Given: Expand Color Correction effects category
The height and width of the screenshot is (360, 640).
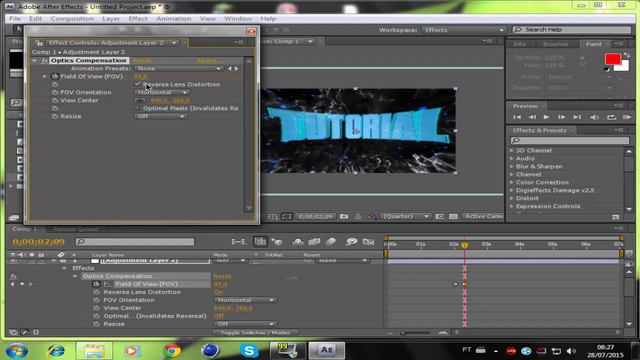Looking at the screenshot, I should coord(512,182).
